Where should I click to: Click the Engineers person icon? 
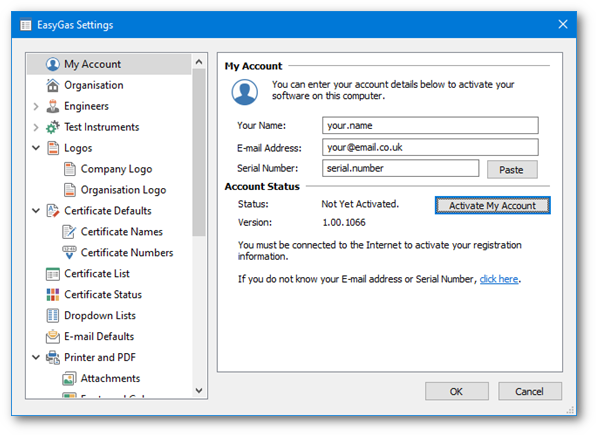click(53, 106)
